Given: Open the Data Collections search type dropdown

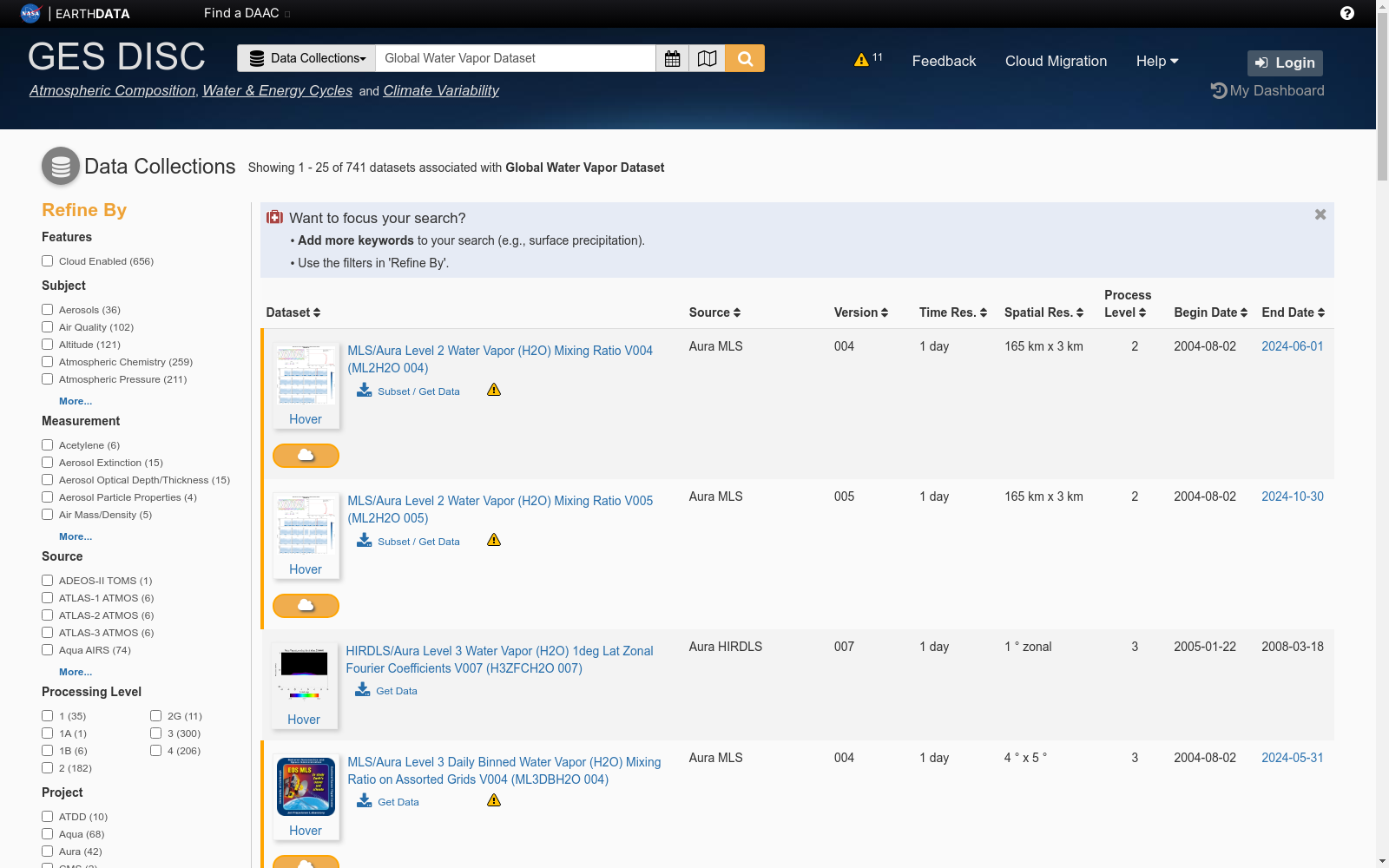Looking at the screenshot, I should pyautogui.click(x=306, y=58).
